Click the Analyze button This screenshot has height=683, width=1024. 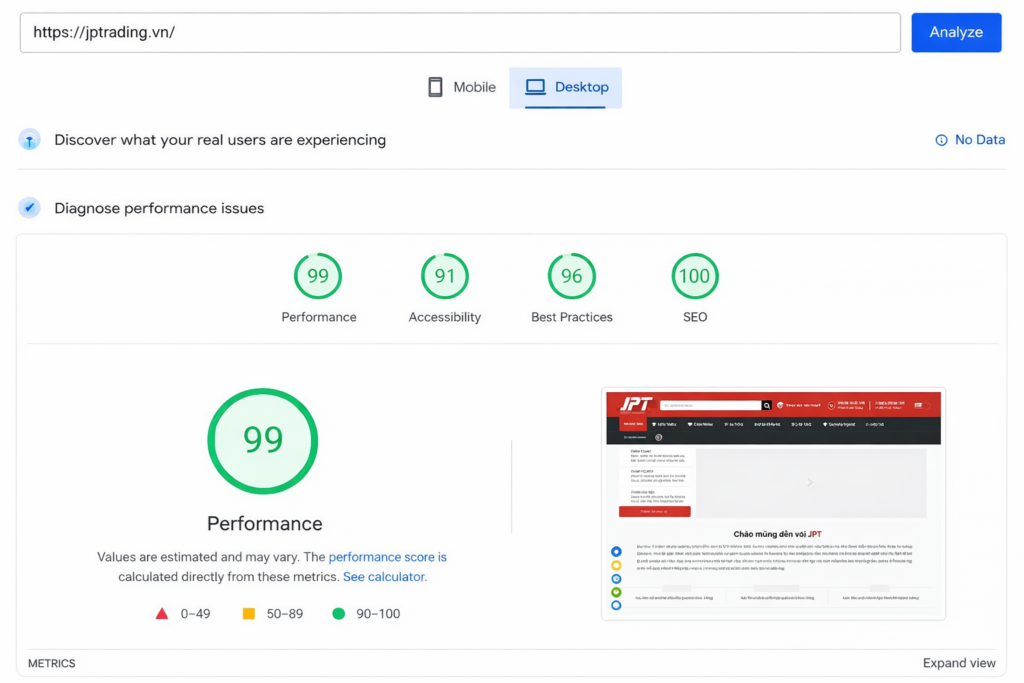[x=956, y=32]
